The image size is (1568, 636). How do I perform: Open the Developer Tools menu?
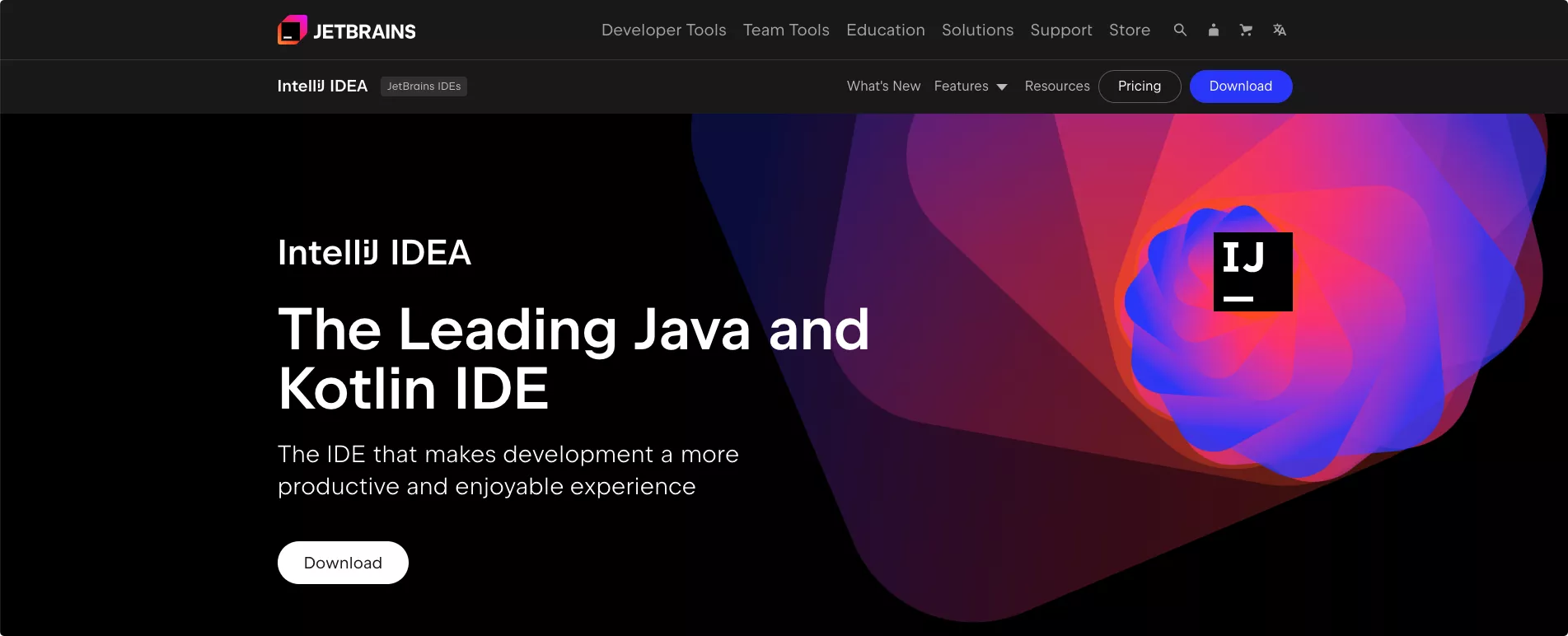click(663, 30)
